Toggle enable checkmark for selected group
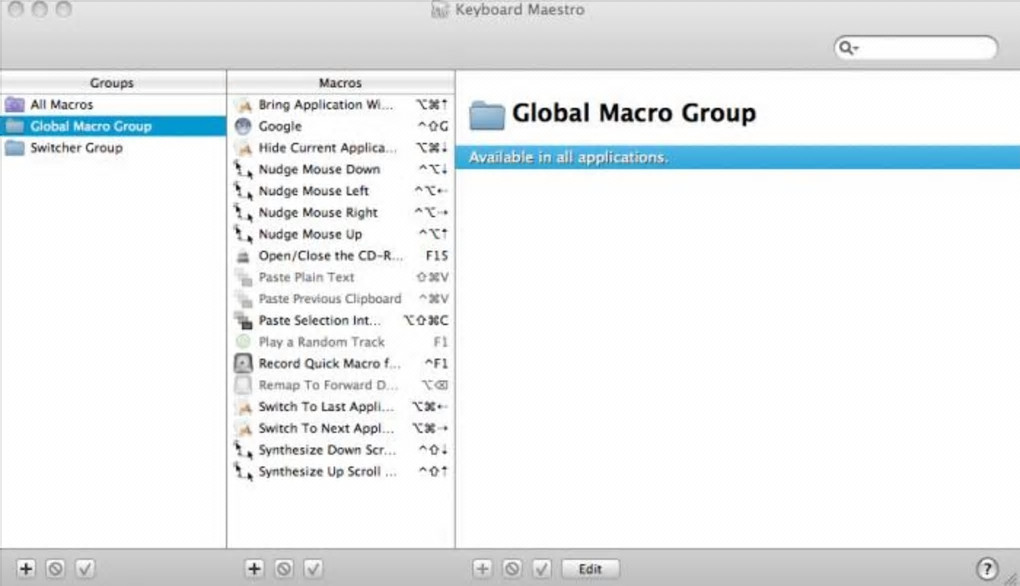This screenshot has height=586, width=1020. [x=85, y=569]
